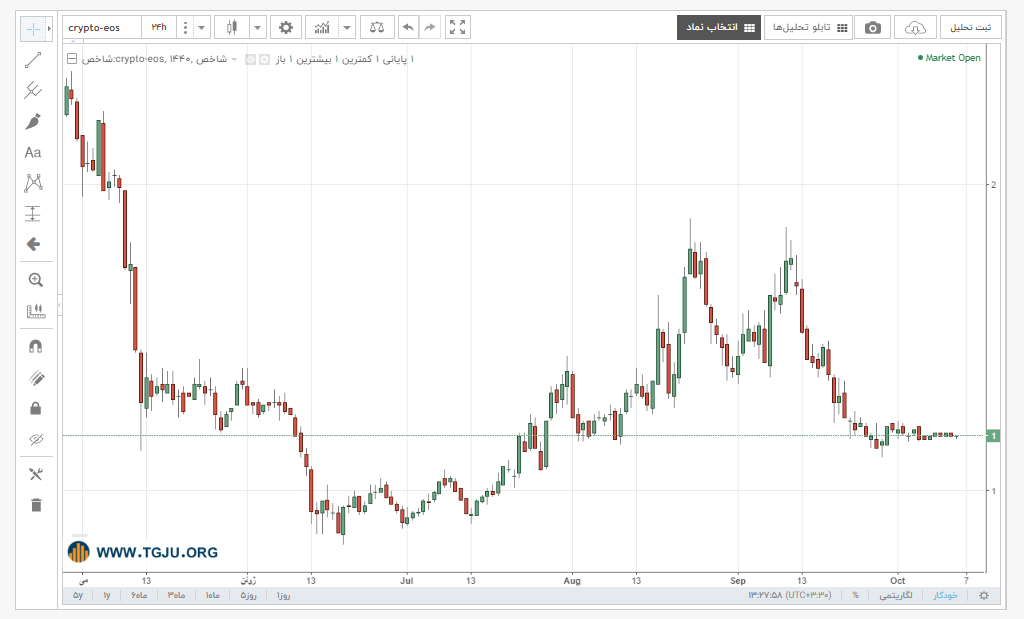Expand the chart style dropdown arrow
Screen dimensions: 1024x619
pyautogui.click(x=257, y=27)
